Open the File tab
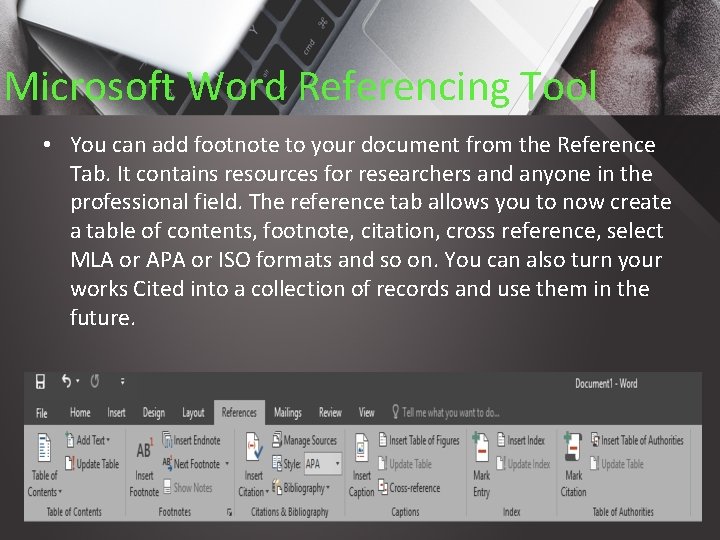 [41, 413]
